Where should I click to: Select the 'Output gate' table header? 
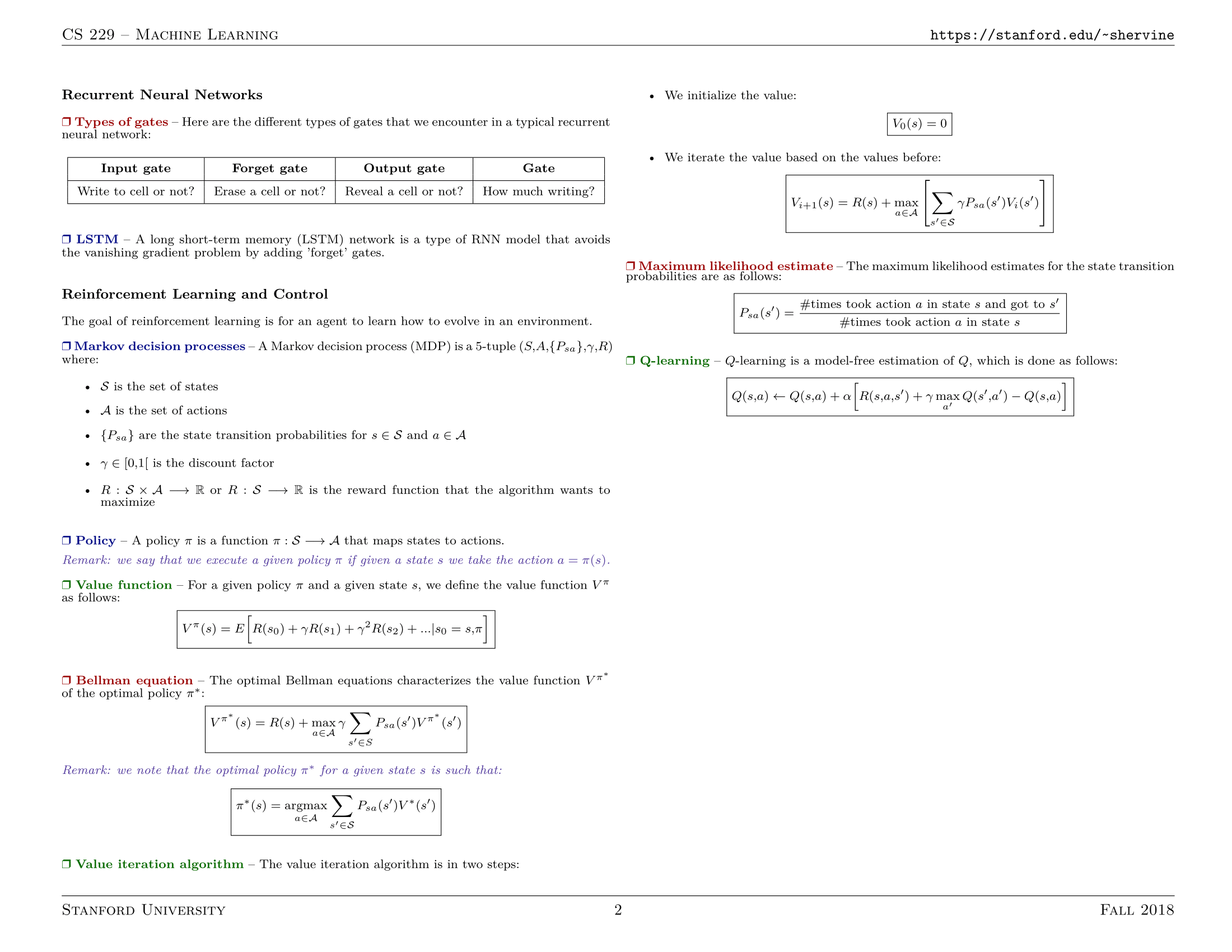click(404, 169)
